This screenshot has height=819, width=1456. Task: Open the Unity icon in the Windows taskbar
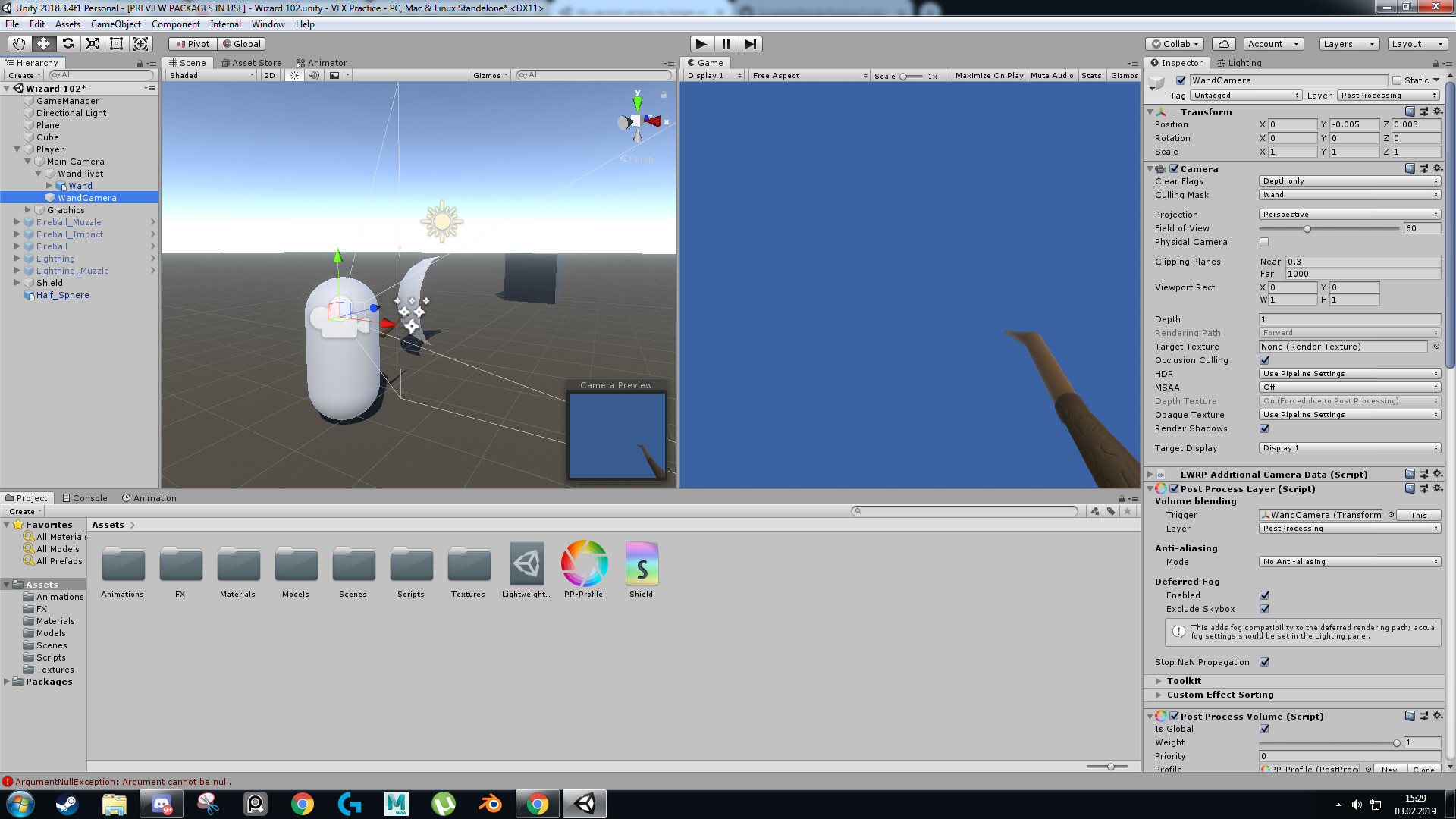584,803
